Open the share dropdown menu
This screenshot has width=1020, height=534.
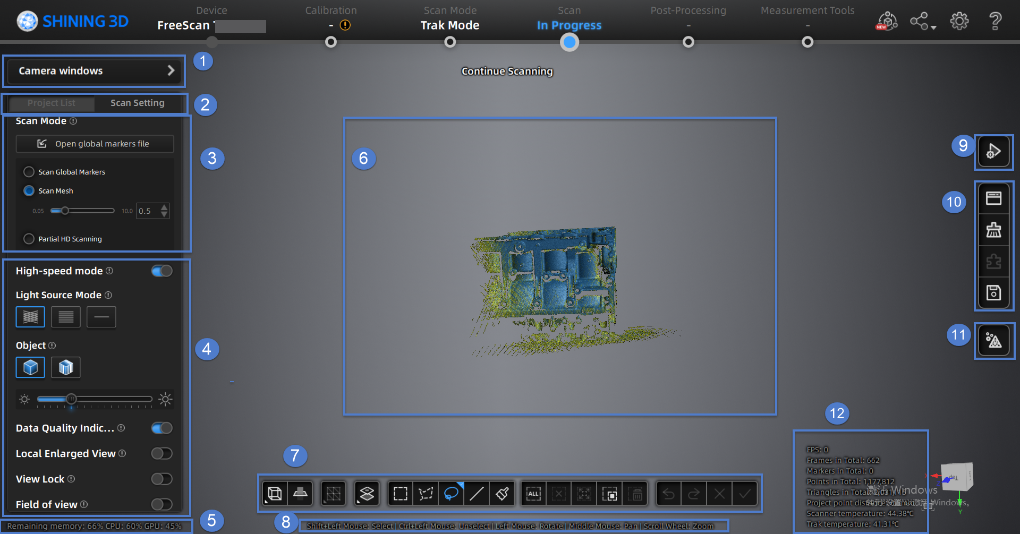[923, 20]
